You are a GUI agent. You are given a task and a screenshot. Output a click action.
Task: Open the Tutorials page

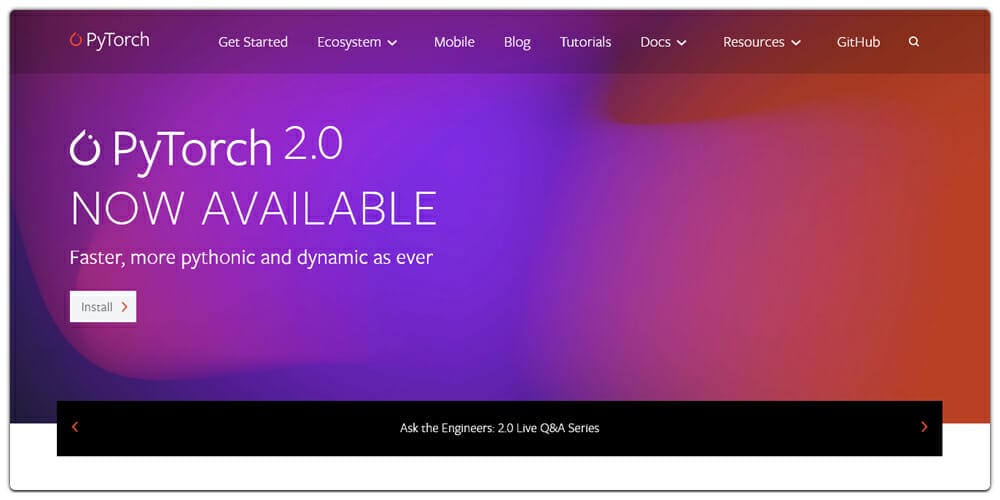(x=585, y=42)
